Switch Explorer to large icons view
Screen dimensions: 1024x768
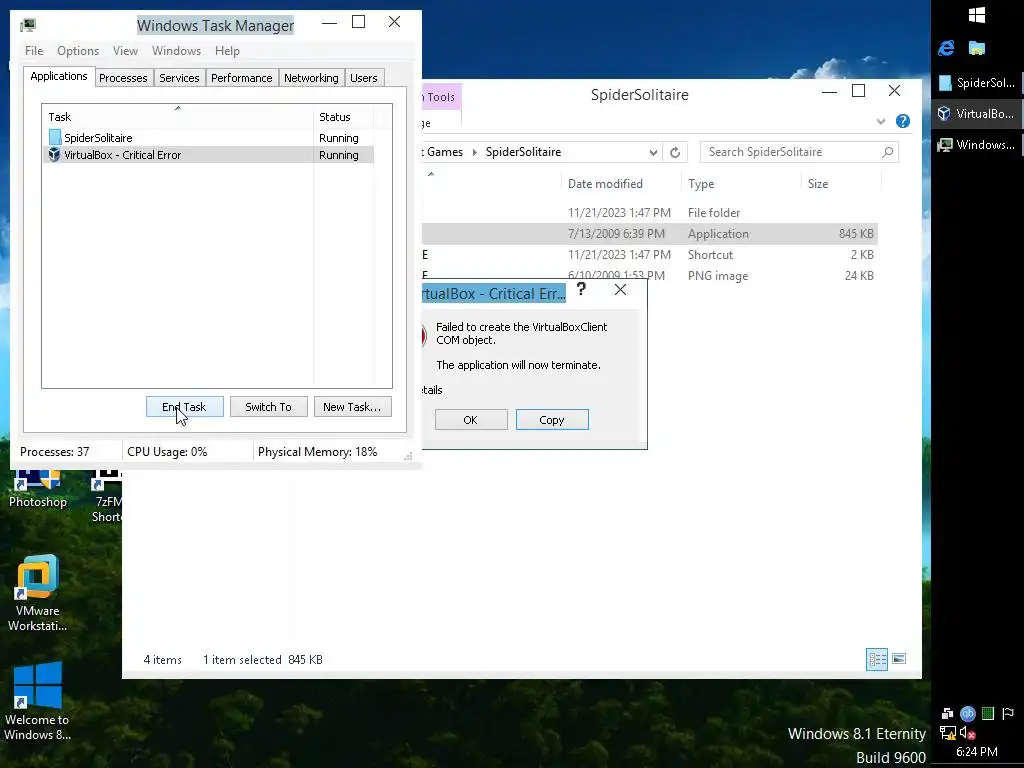pos(899,659)
